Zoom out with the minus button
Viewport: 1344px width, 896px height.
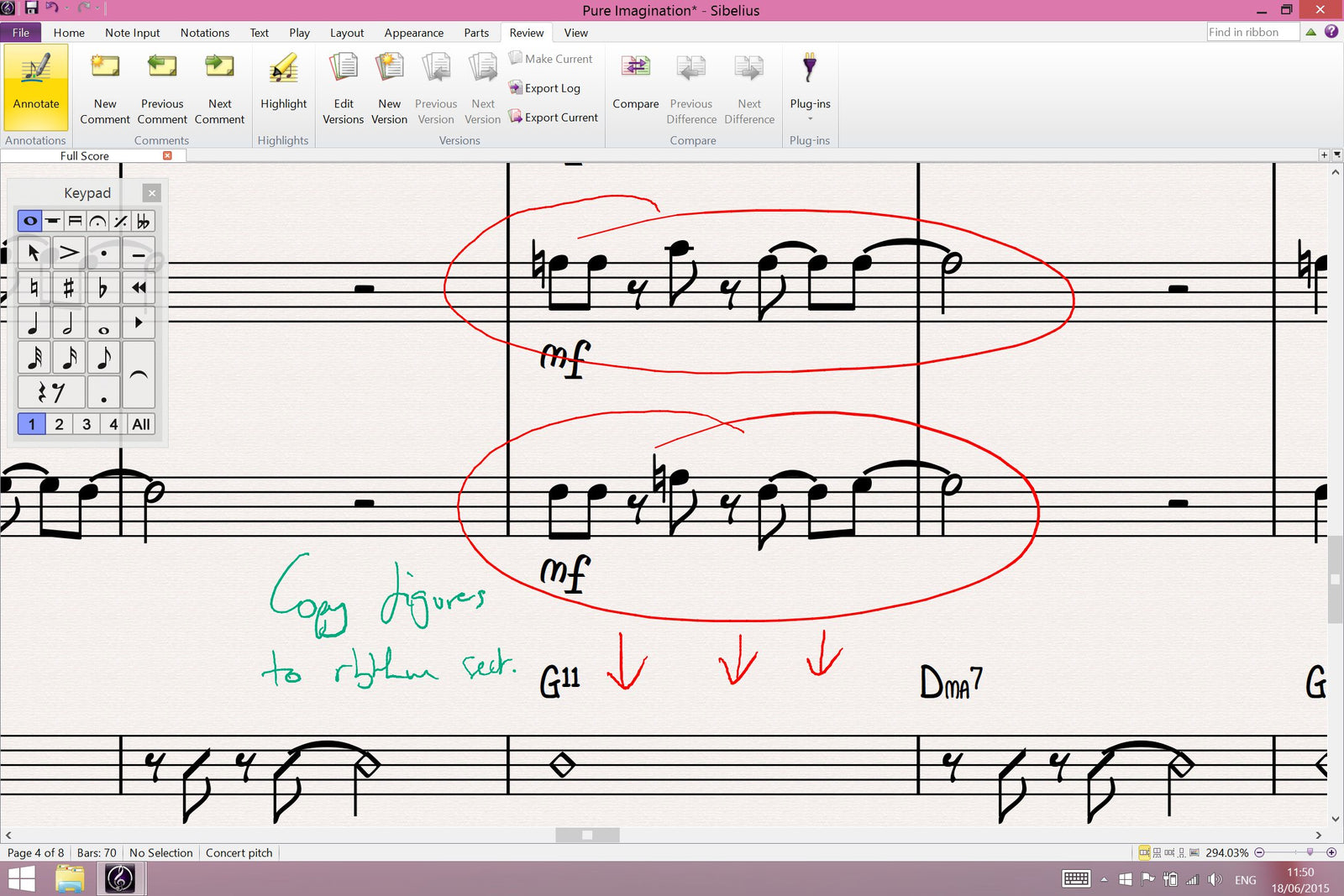click(1259, 852)
